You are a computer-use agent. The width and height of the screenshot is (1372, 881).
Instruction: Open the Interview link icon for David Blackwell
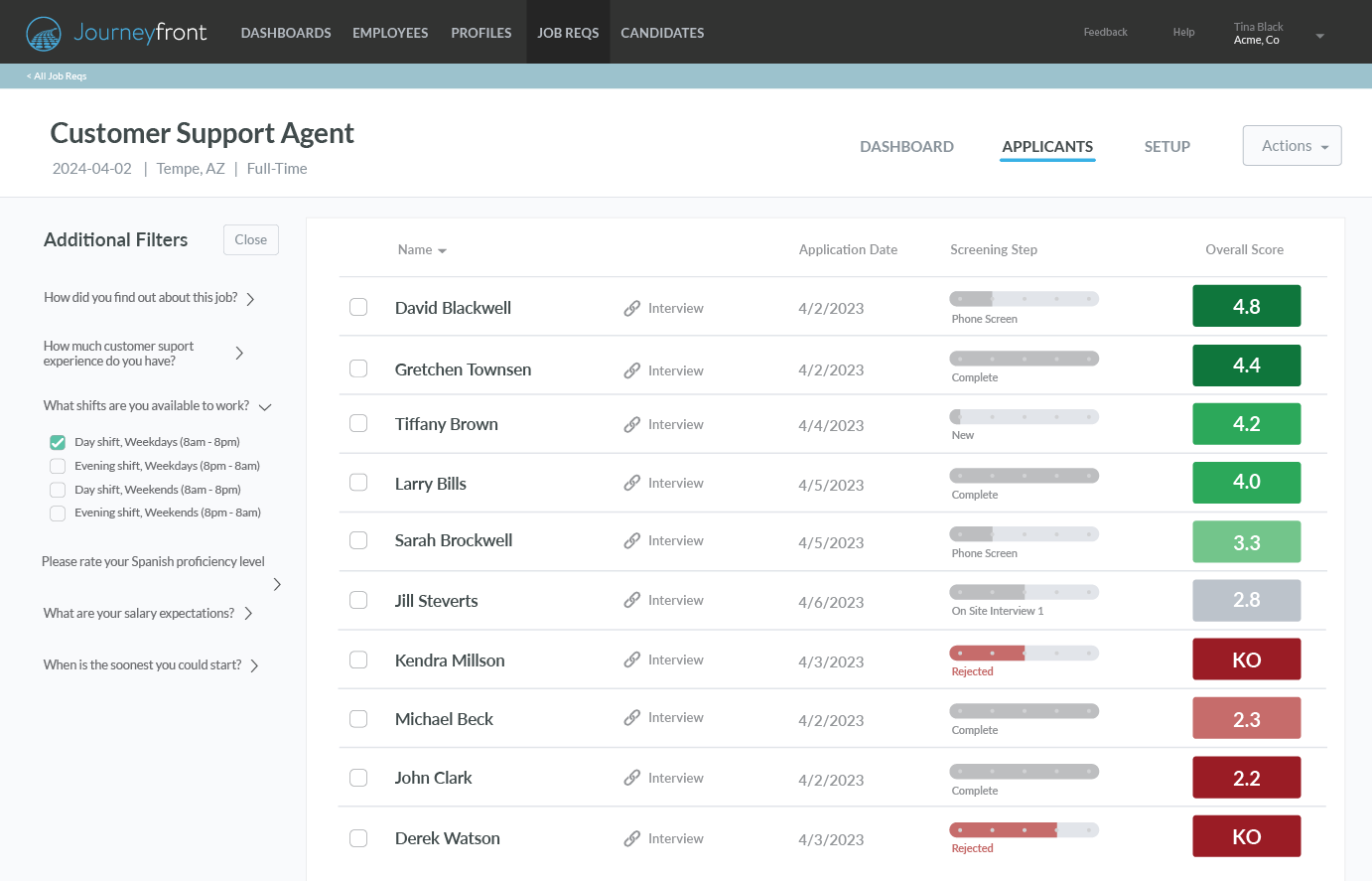tap(632, 308)
